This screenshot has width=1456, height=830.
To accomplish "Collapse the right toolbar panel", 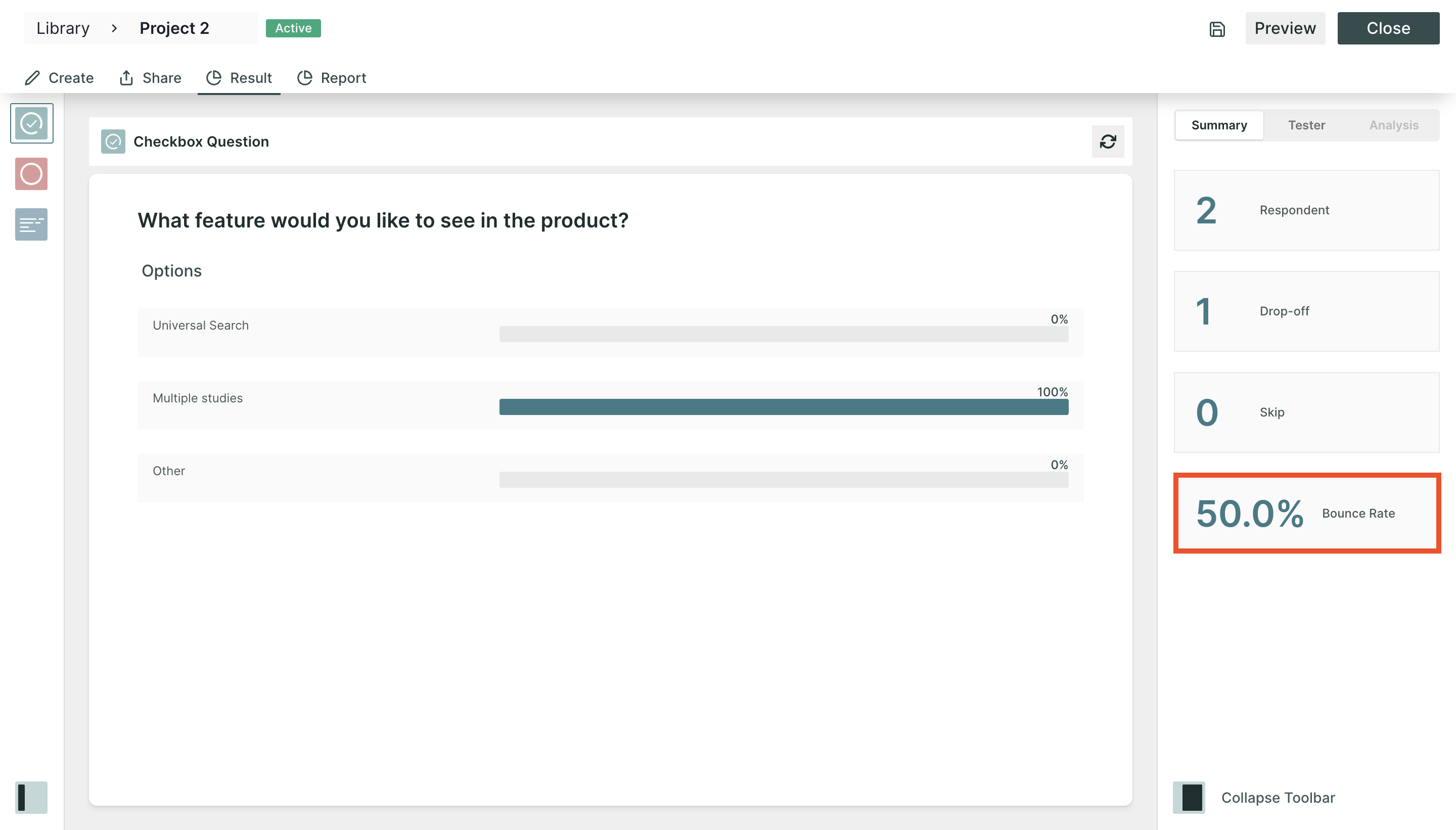I will point(1189,797).
